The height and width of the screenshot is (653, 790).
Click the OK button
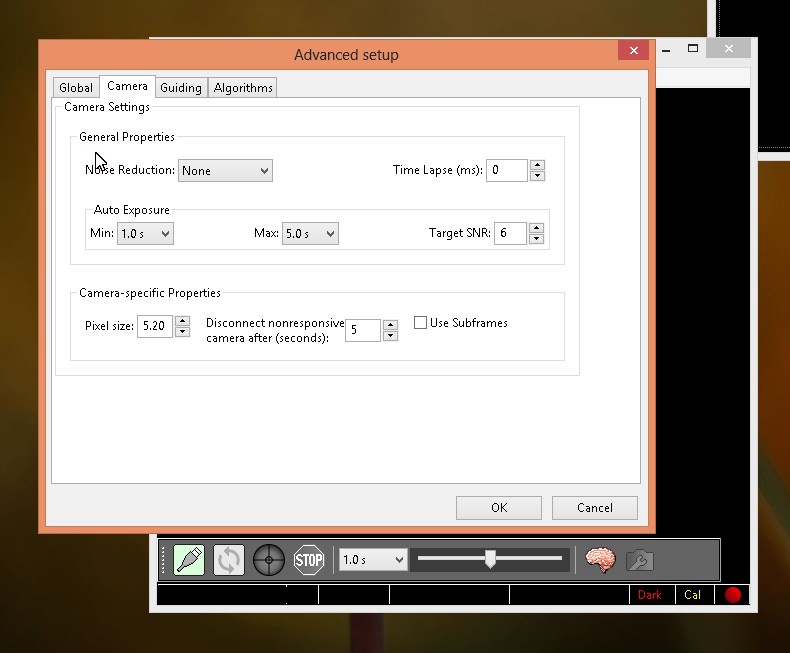point(499,508)
